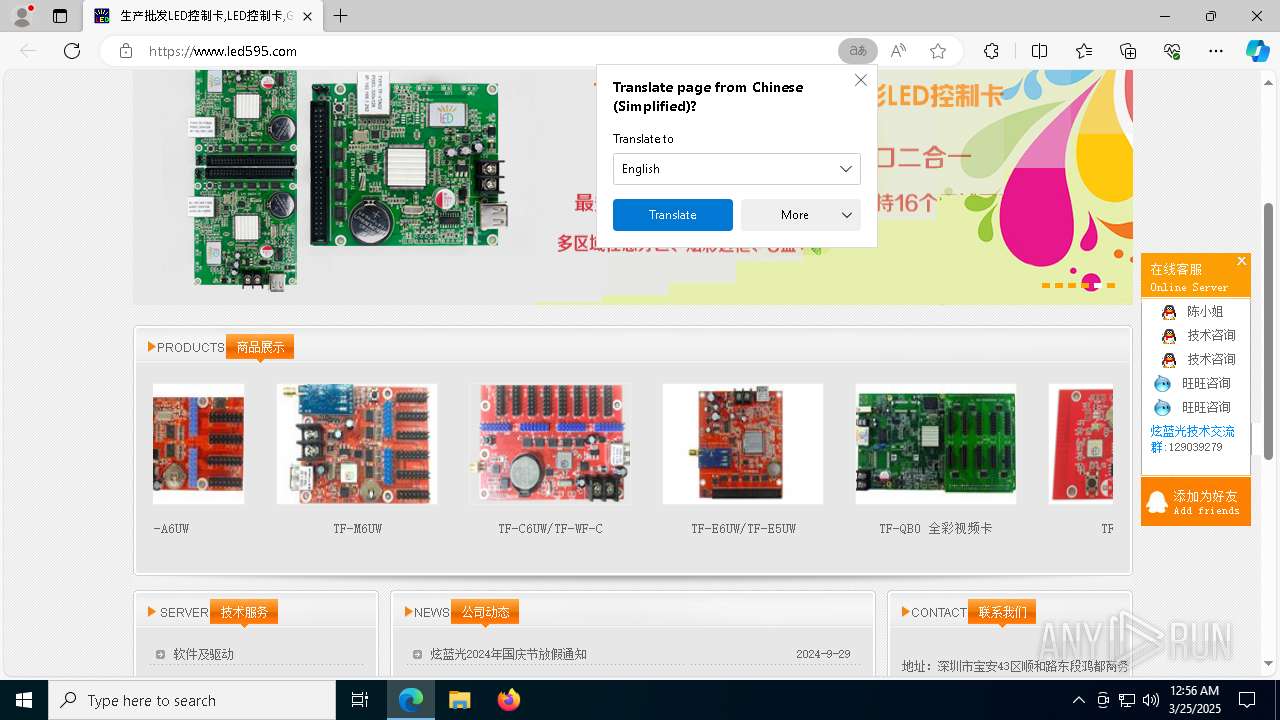Close the online customer service widget
Viewport: 1280px width, 720px height.
[x=1241, y=261]
